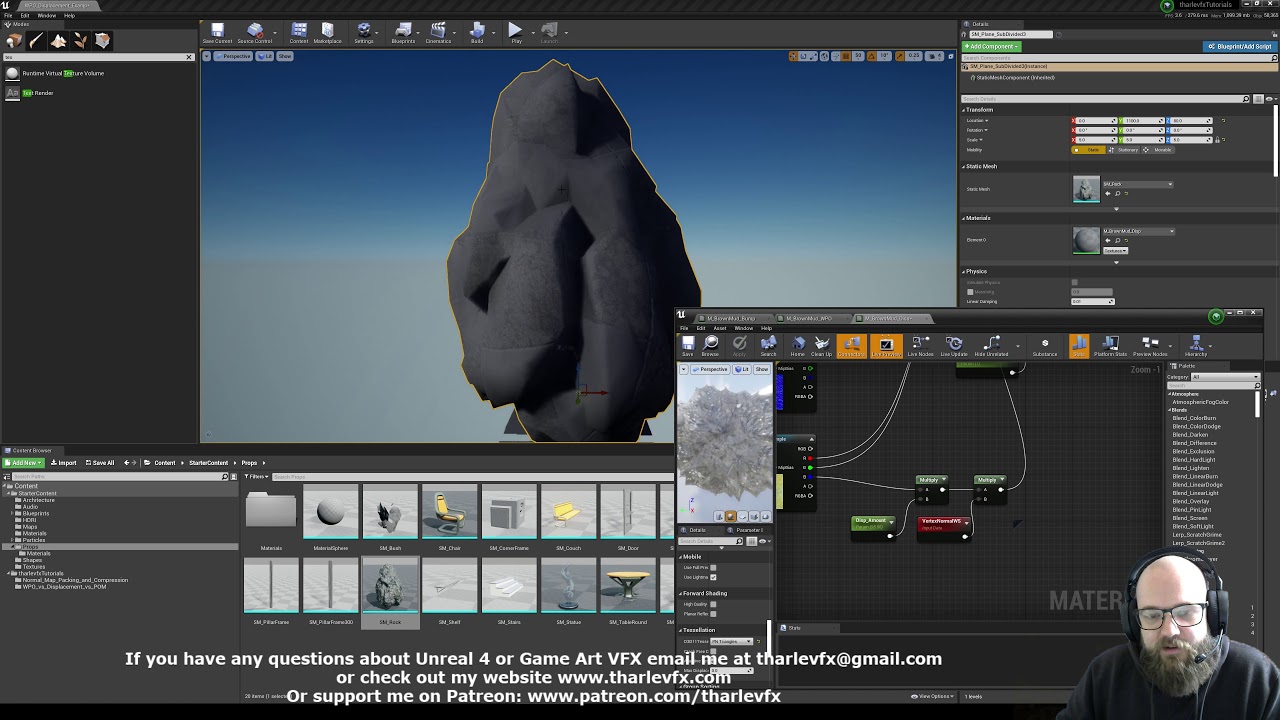The width and height of the screenshot is (1280, 720).
Task: Clear the Modes panel search box
Action: pyautogui.click(x=189, y=57)
